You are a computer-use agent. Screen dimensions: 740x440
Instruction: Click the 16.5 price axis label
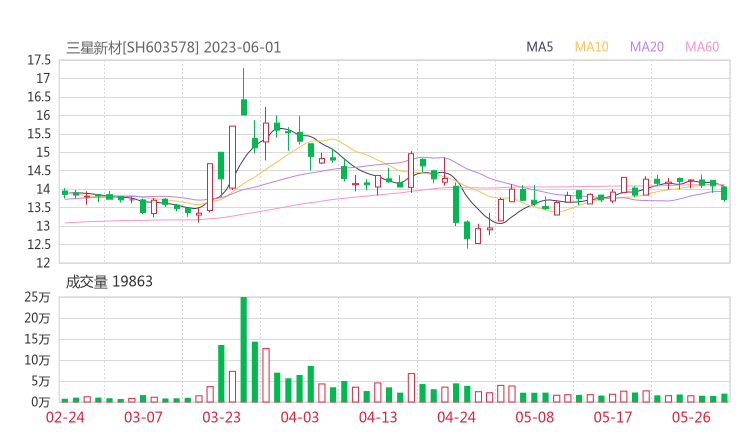pos(39,97)
